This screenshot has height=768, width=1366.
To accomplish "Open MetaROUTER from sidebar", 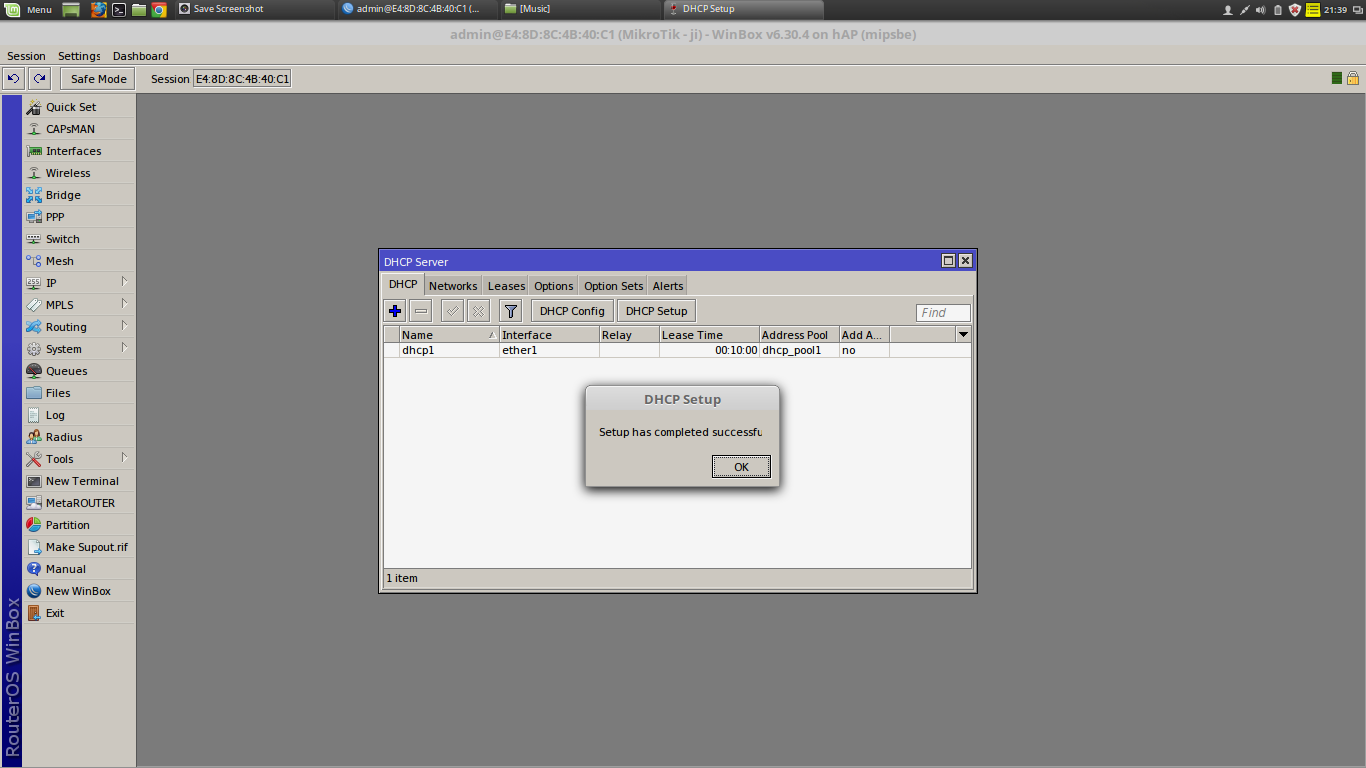I will 79,503.
